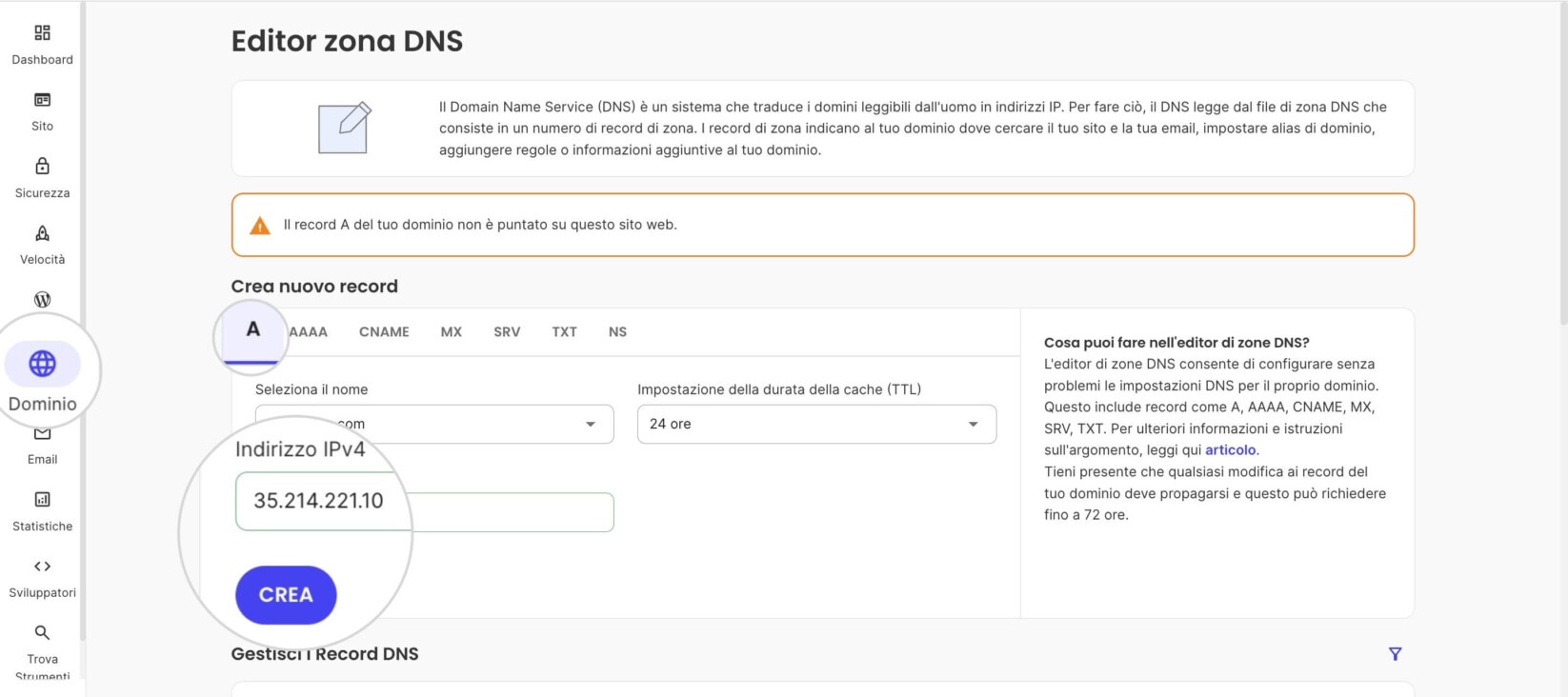Open the Seleziona il nome dropdown
The width and height of the screenshot is (1568, 697).
[x=434, y=425]
